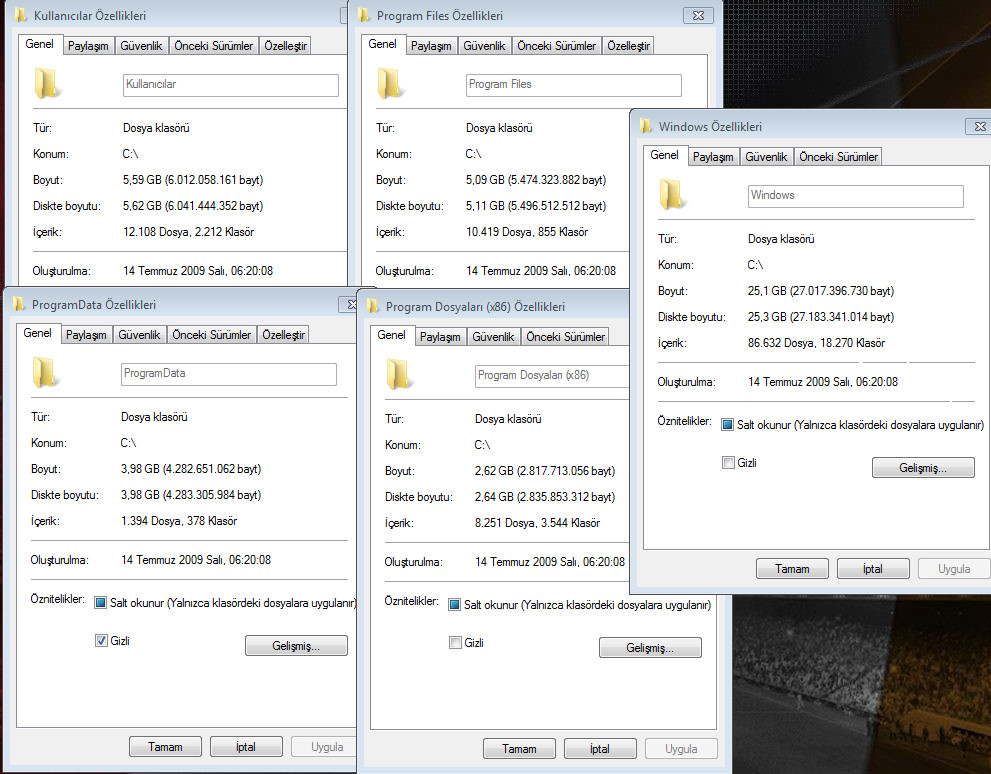Toggle Salt okunur checkbox in ProgramData properties
991x774 pixels.
click(x=100, y=603)
